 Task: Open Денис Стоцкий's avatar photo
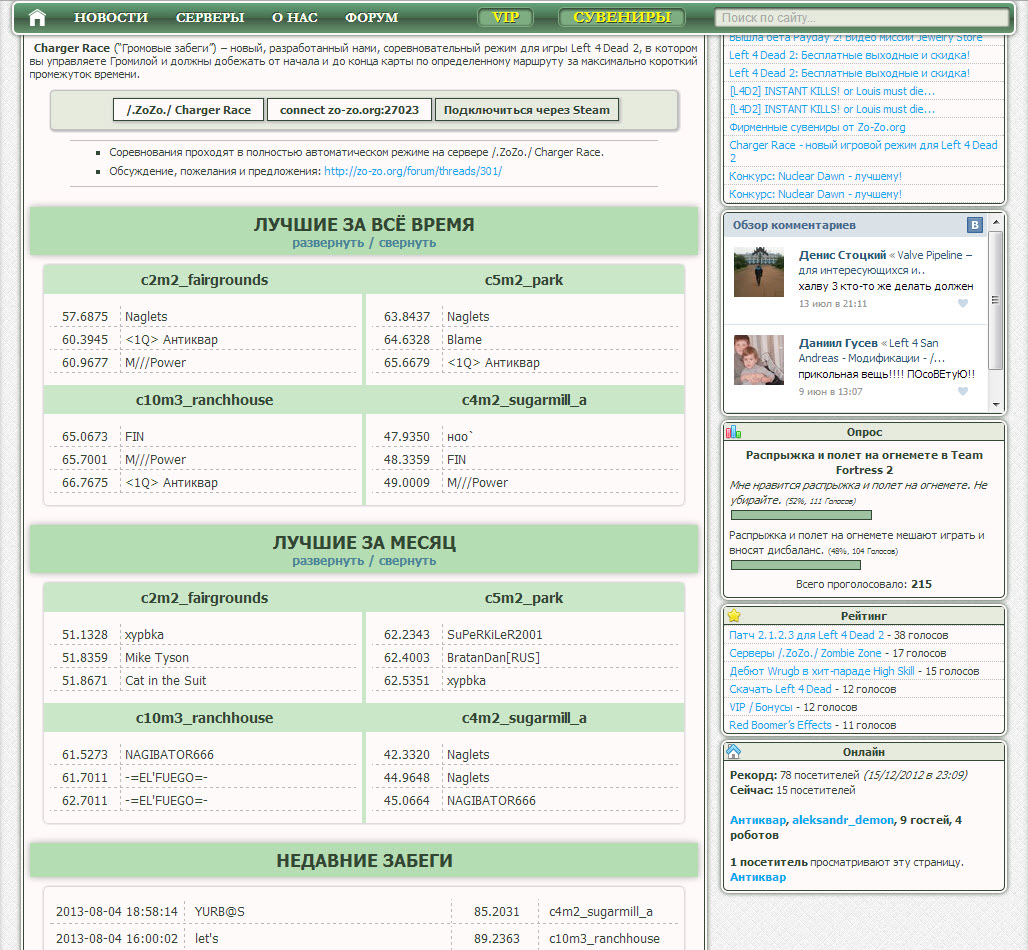coord(759,272)
